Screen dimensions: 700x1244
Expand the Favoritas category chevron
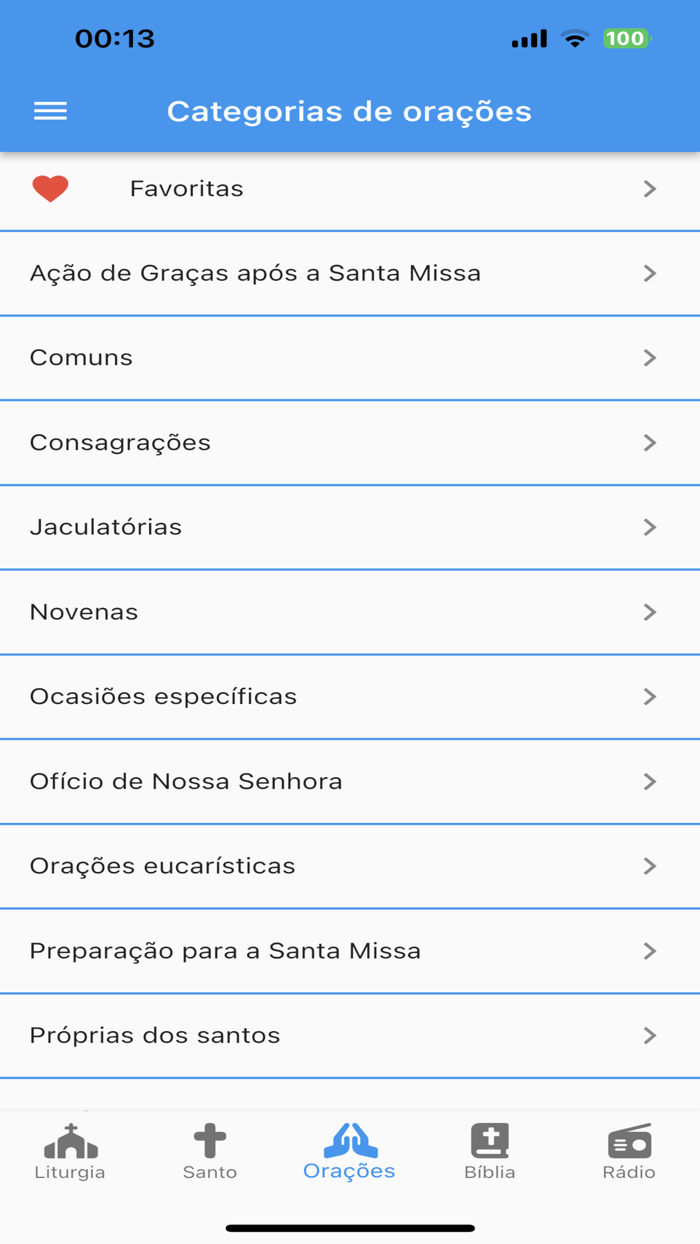[651, 187]
